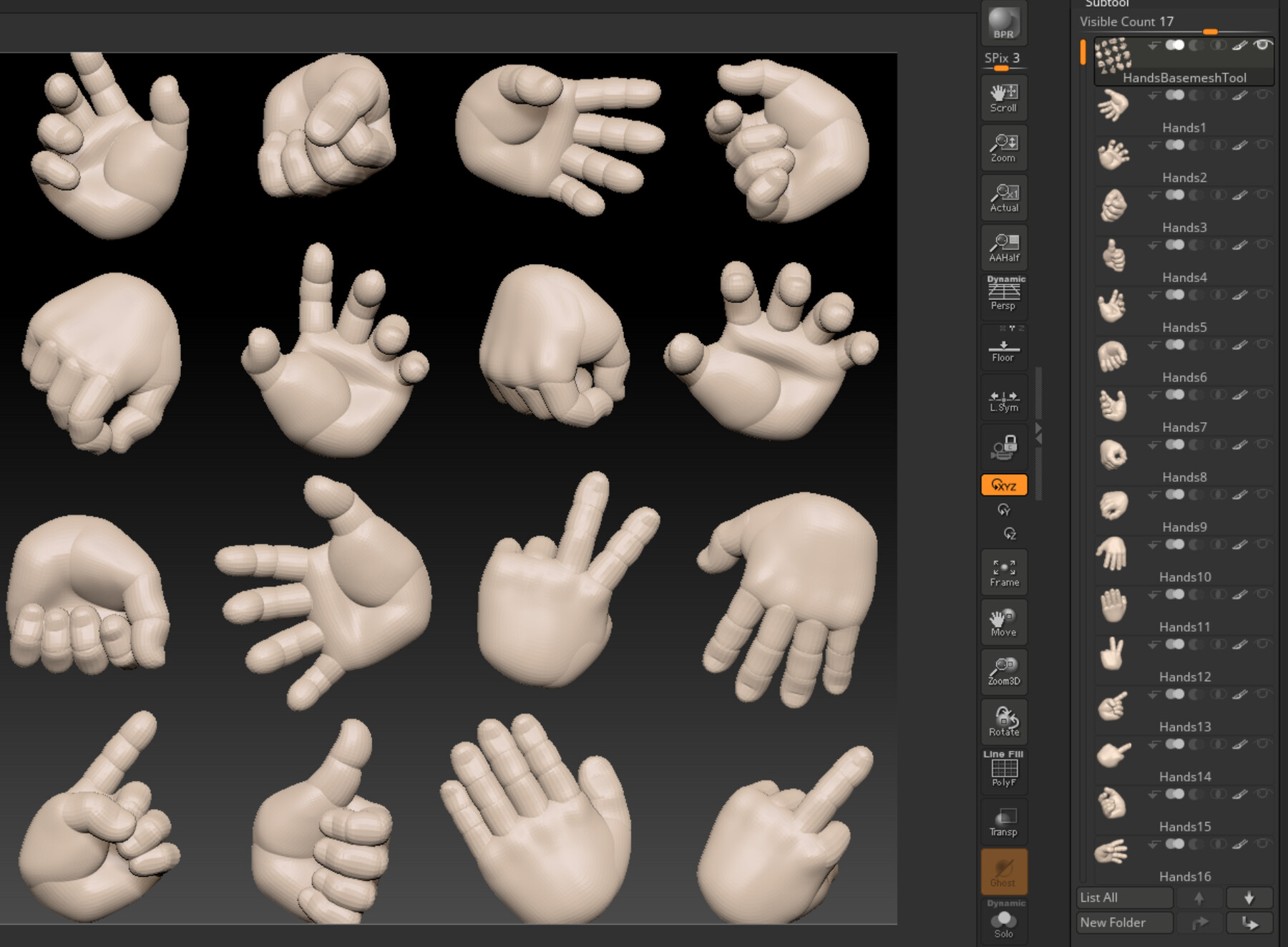
Task: Click the Actual size icon
Action: 1002,198
